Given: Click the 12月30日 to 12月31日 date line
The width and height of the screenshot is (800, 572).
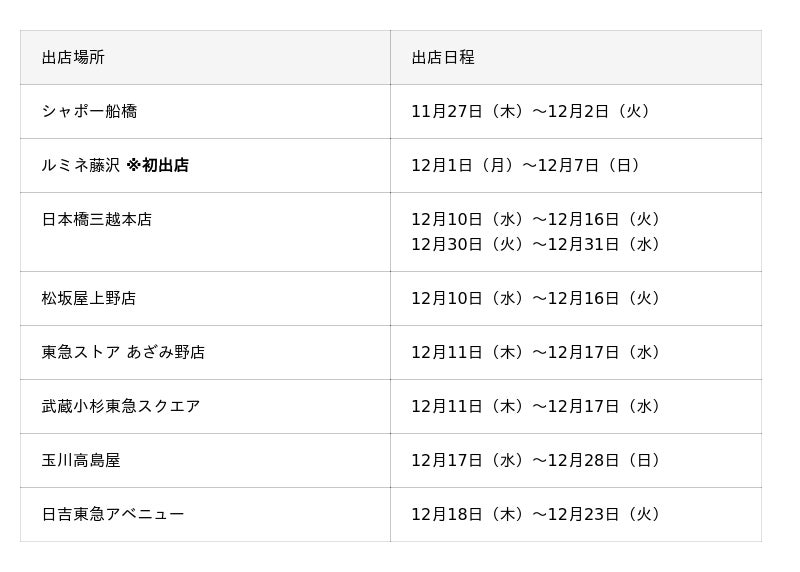Looking at the screenshot, I should (538, 245).
